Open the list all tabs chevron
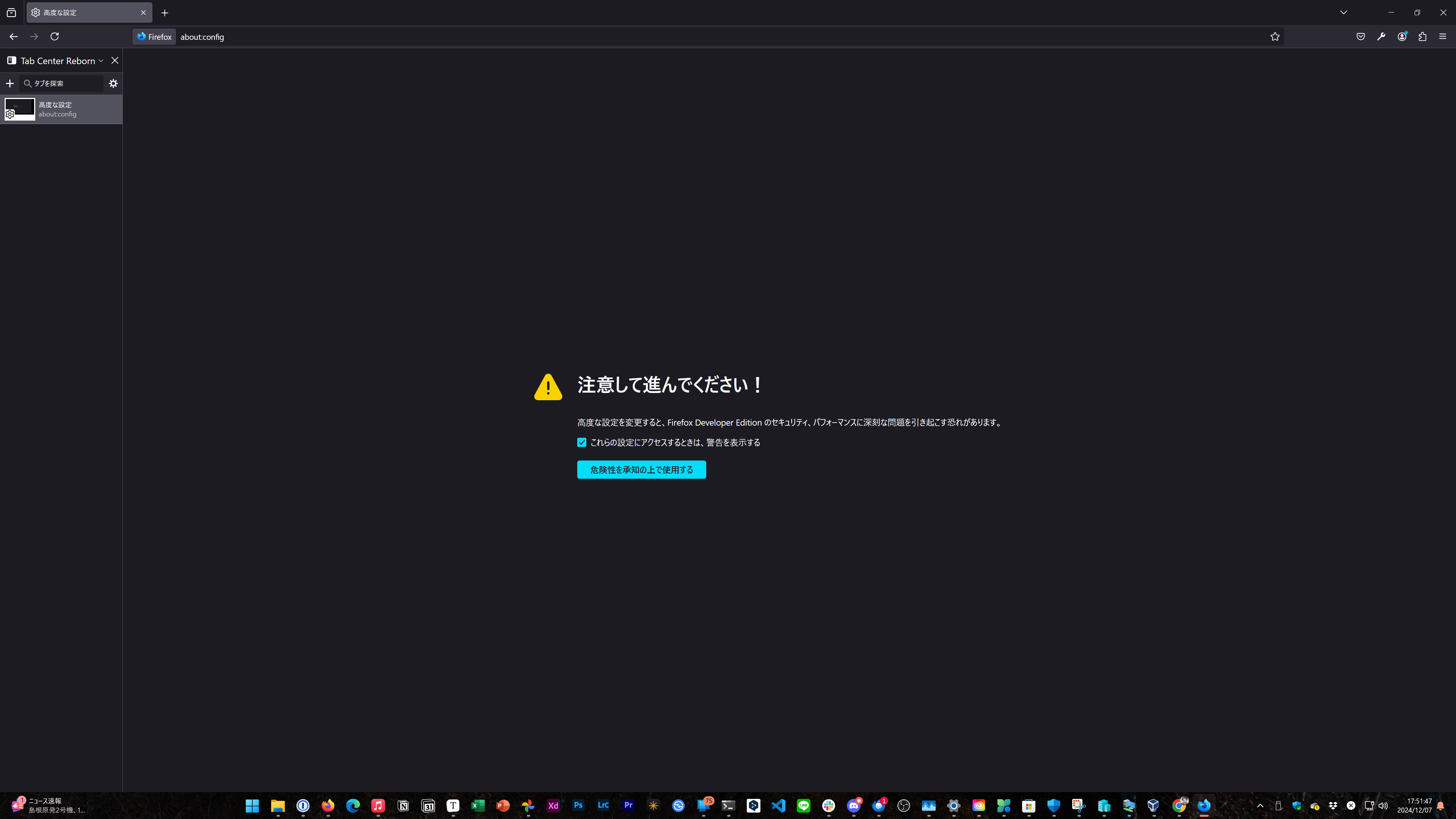The height and width of the screenshot is (819, 1456). (x=1343, y=12)
